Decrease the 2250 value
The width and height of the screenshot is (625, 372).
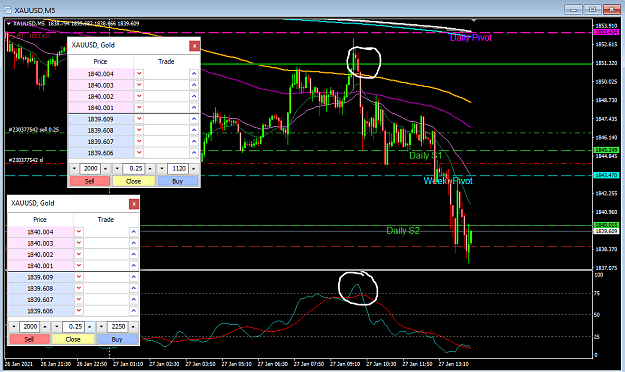102,327
